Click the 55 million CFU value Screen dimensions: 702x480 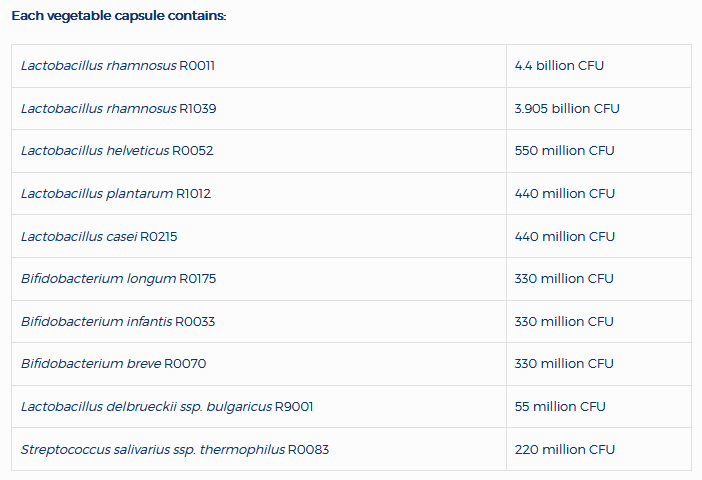click(x=560, y=407)
